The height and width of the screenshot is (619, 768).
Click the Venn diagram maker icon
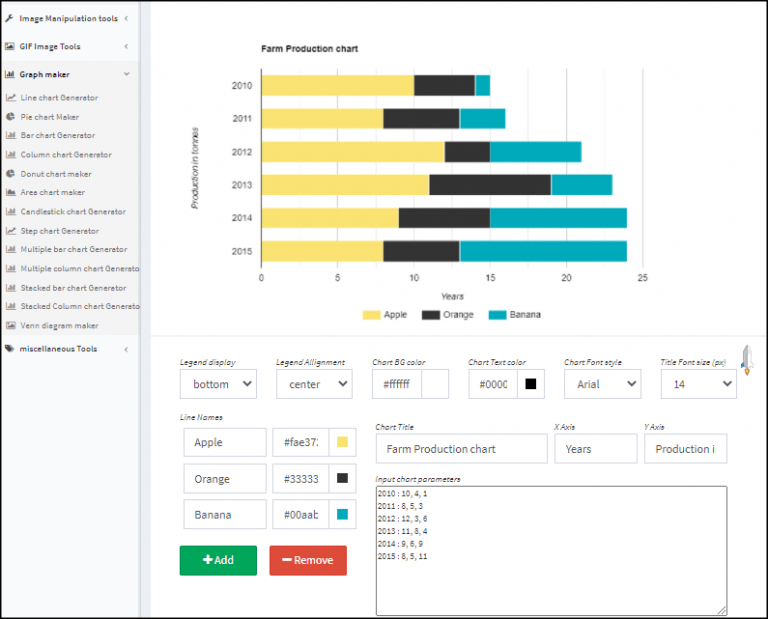click(11, 326)
